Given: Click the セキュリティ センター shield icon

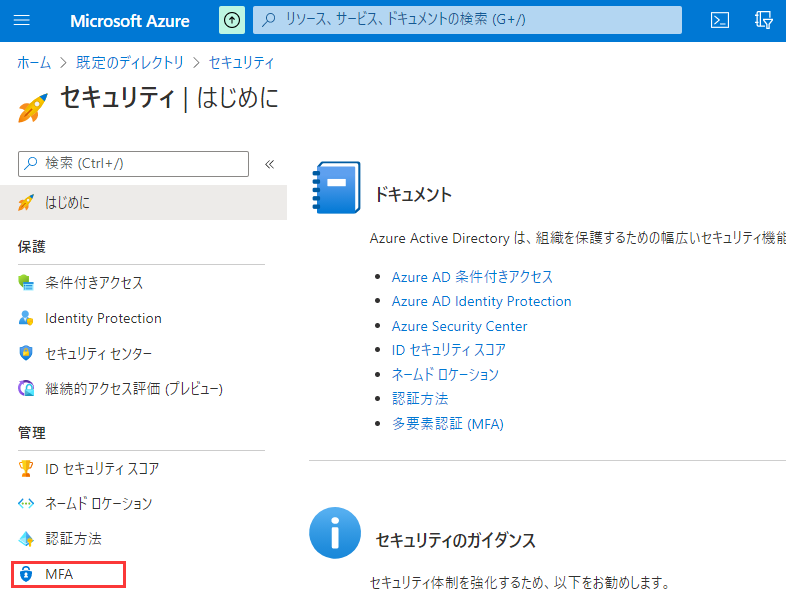Looking at the screenshot, I should [27, 353].
